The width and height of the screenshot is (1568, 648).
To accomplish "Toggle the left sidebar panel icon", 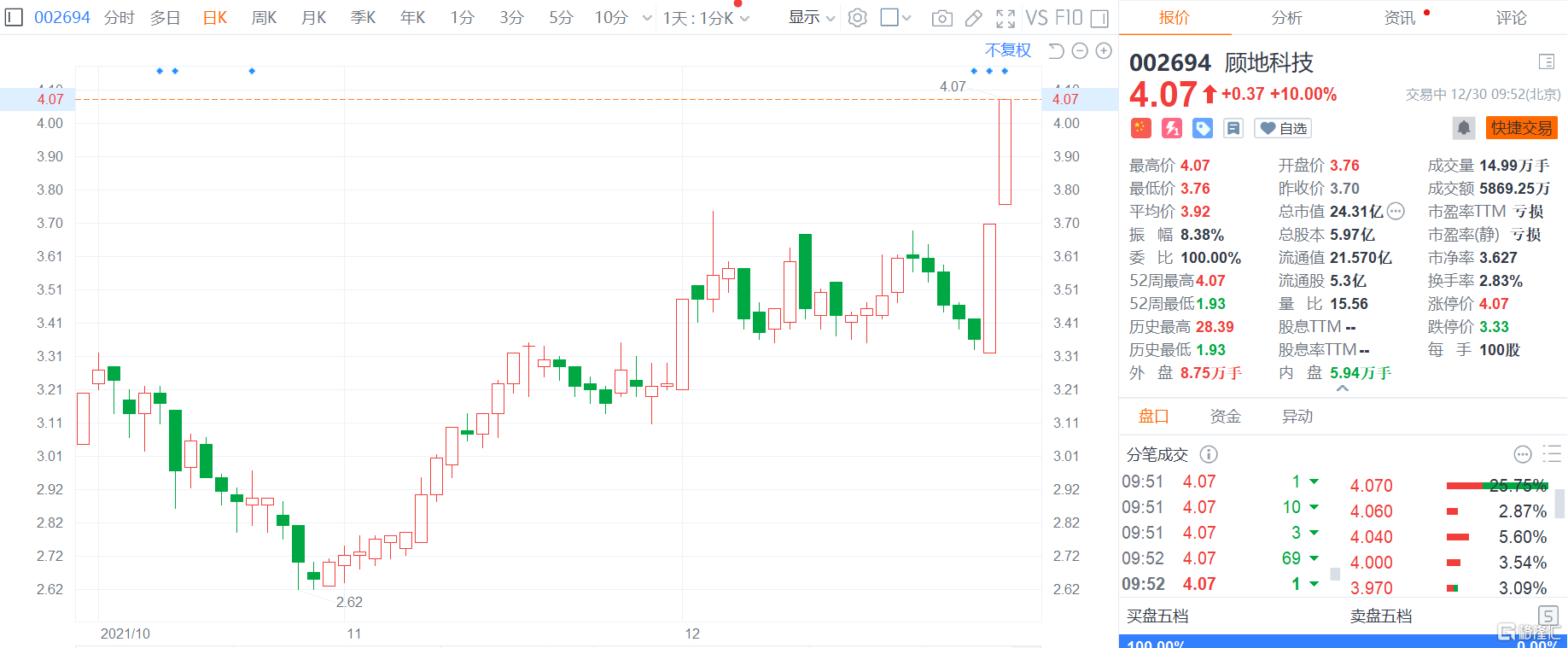I will click(14, 17).
